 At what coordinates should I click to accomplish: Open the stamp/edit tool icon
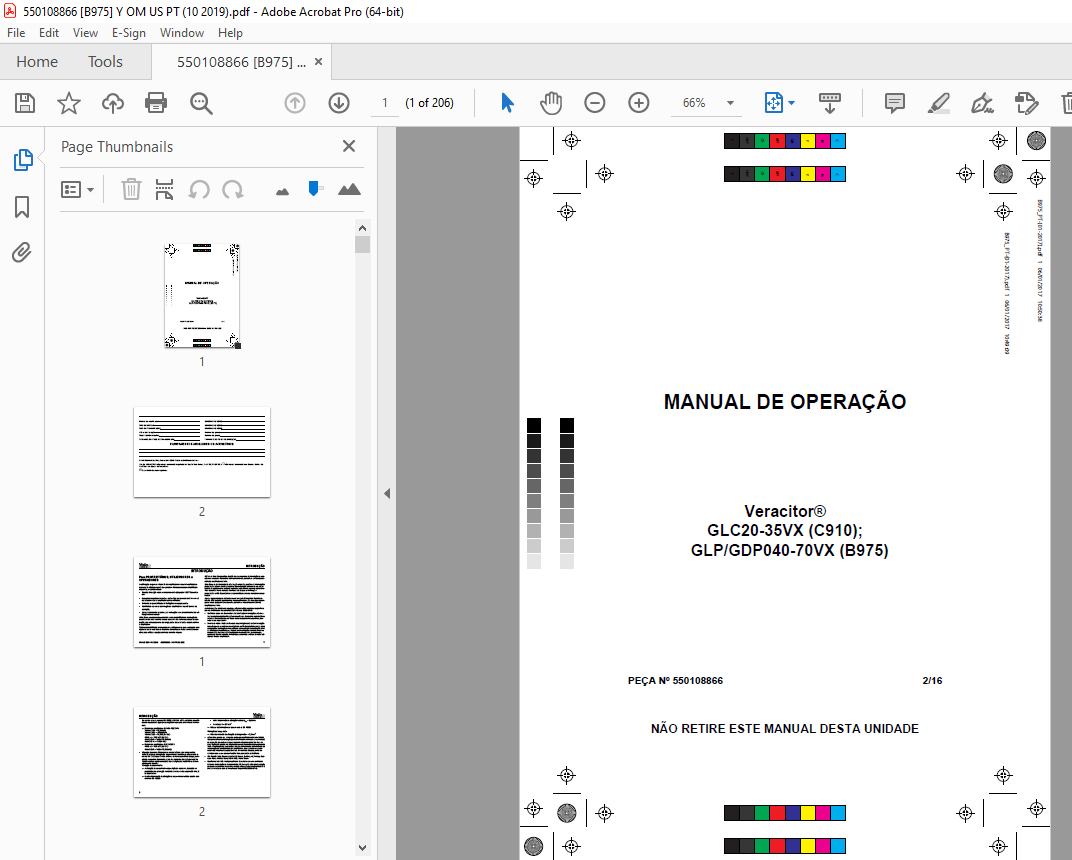pyautogui.click(x=1026, y=103)
